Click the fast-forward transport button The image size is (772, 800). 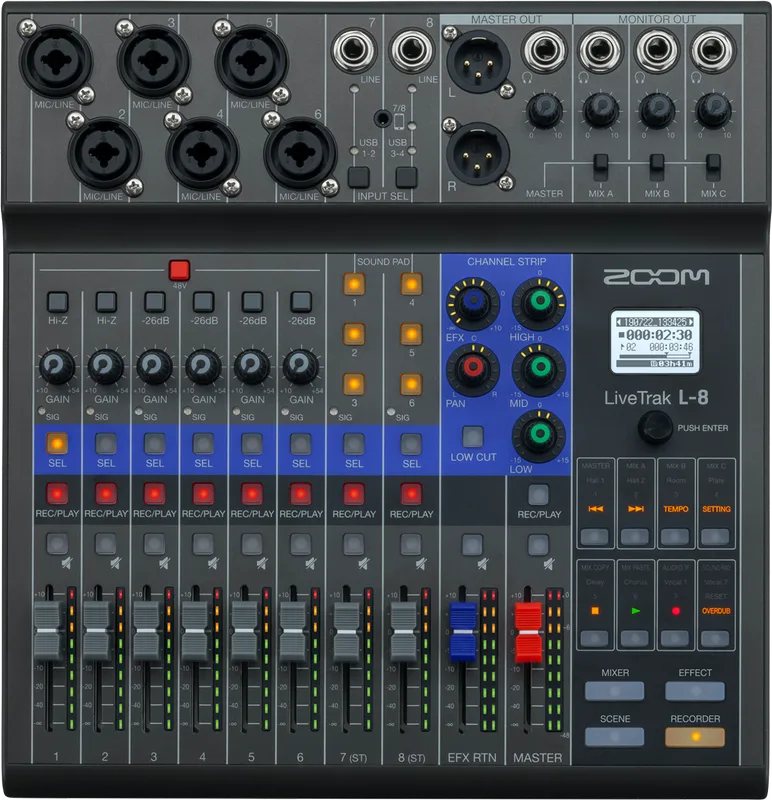point(635,536)
